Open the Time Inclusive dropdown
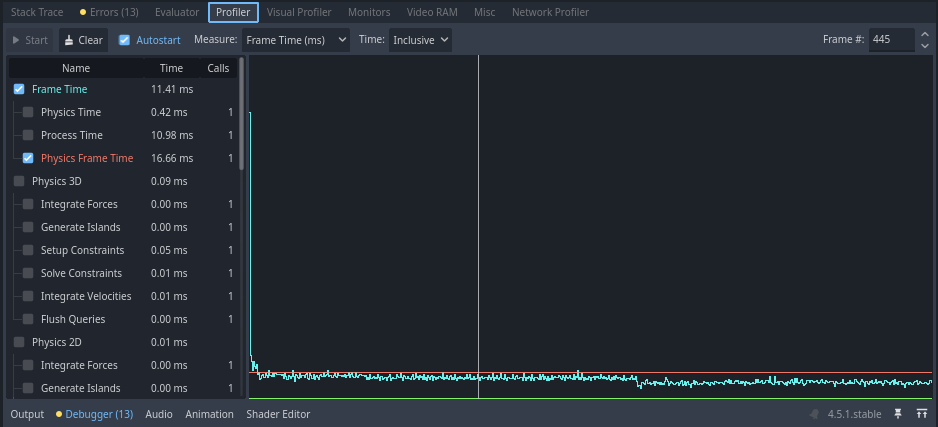This screenshot has width=938, height=427. click(x=419, y=40)
